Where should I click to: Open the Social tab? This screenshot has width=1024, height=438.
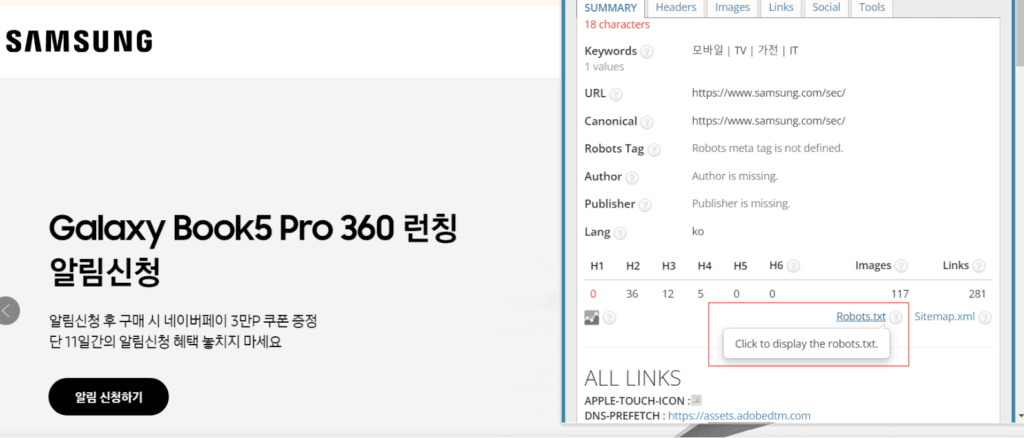point(826,8)
